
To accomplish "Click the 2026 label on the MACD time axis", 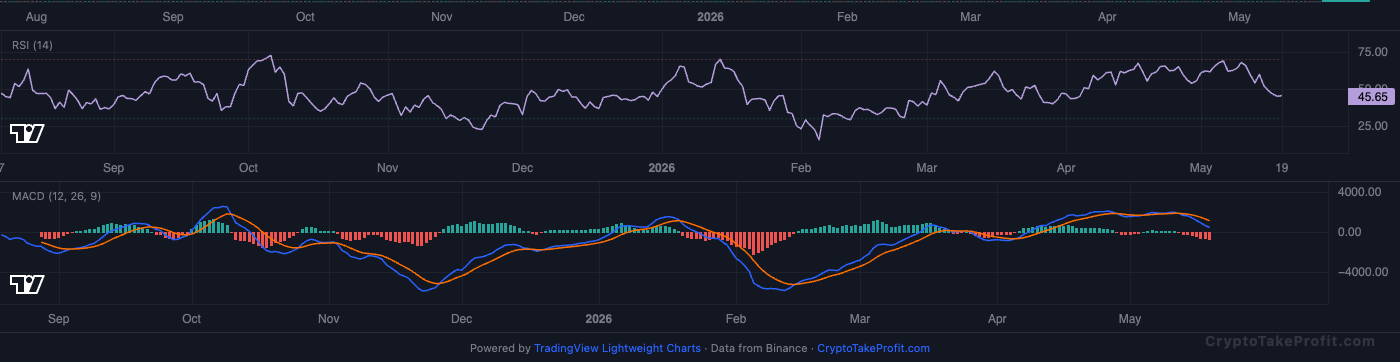I will click(x=598, y=319).
